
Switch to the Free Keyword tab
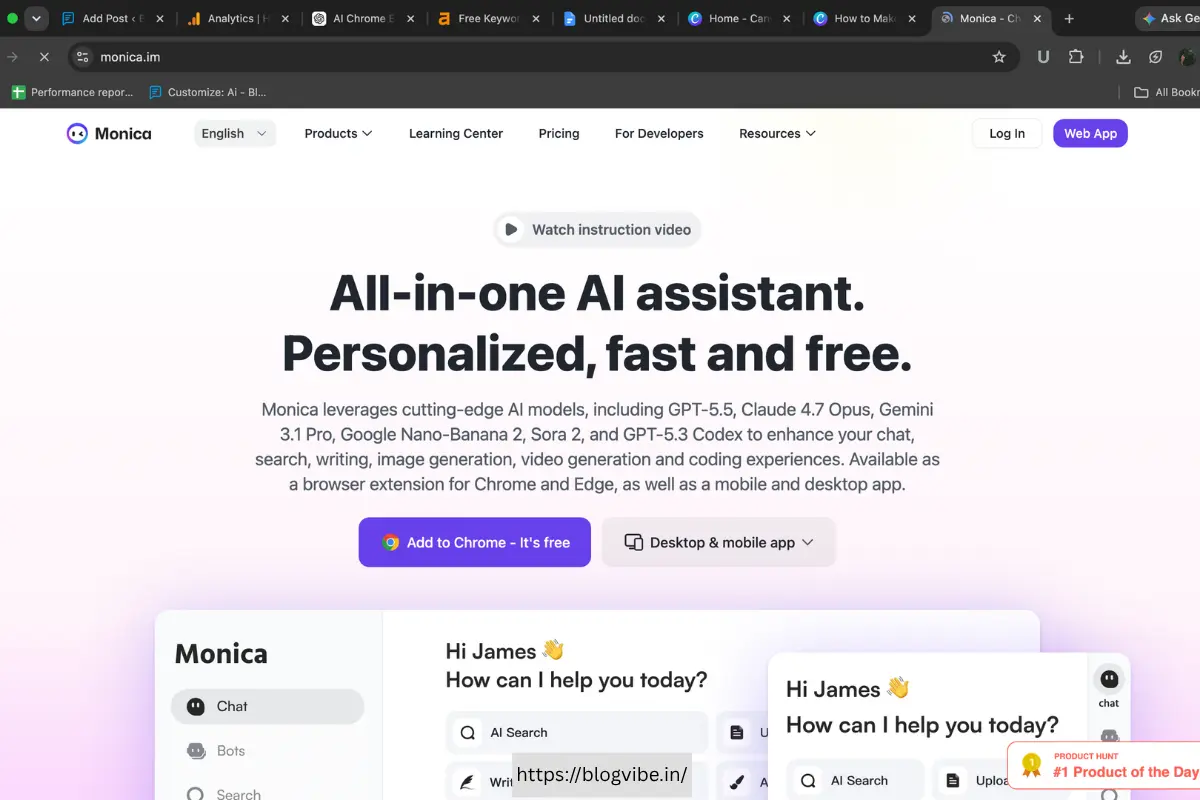(488, 18)
